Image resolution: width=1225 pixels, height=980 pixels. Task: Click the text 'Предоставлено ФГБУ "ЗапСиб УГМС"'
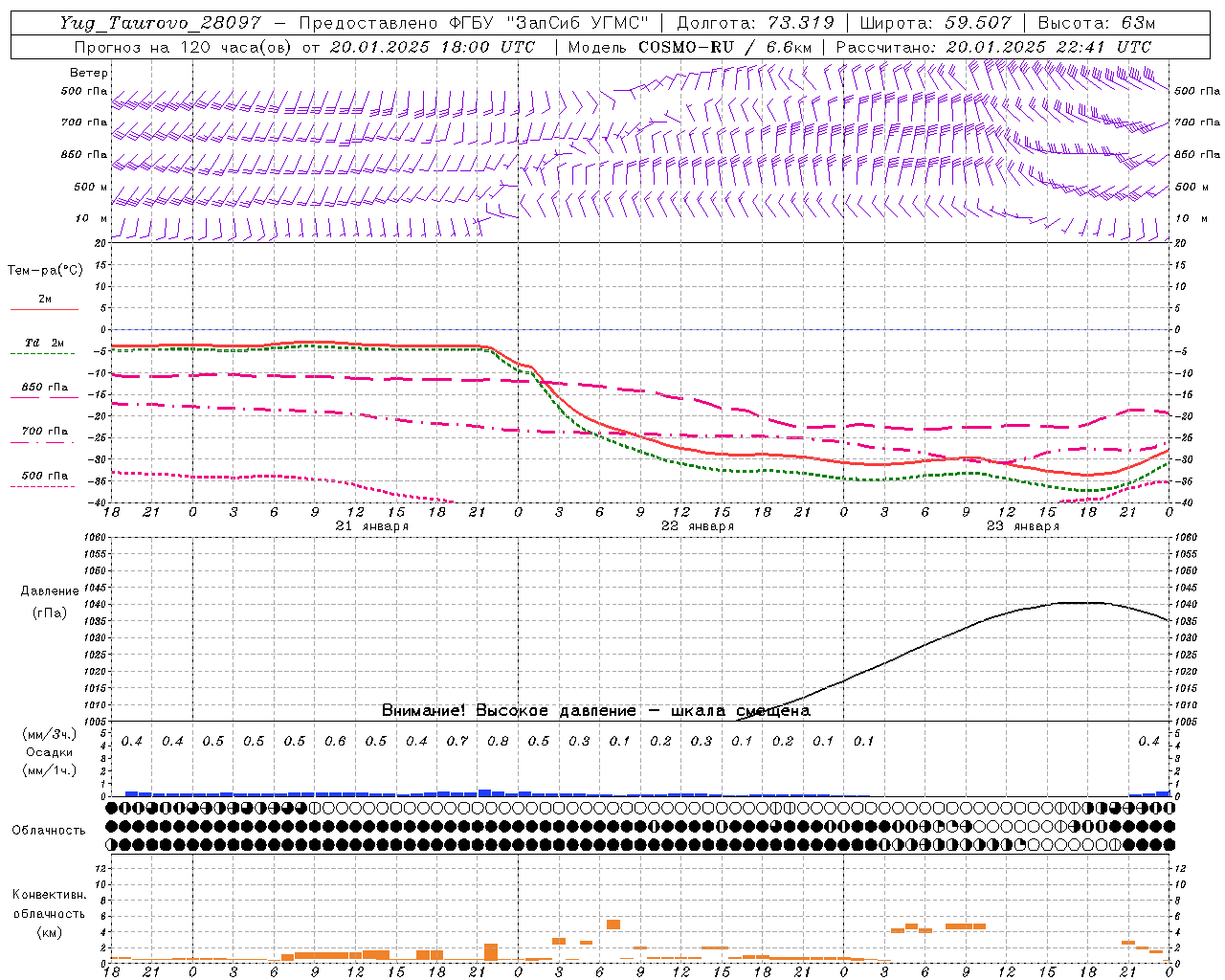[x=474, y=23]
